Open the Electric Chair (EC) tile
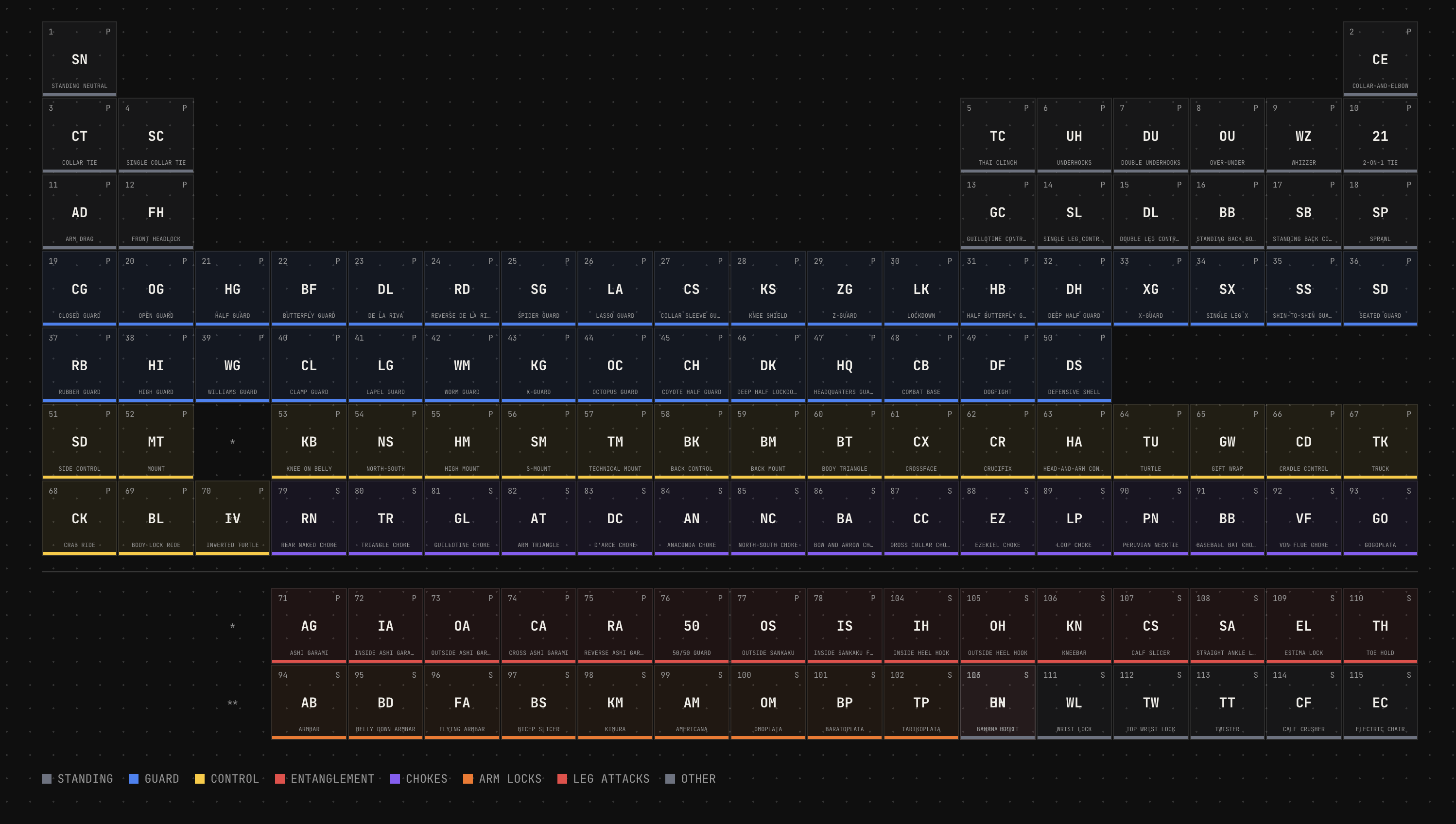 1380,701
